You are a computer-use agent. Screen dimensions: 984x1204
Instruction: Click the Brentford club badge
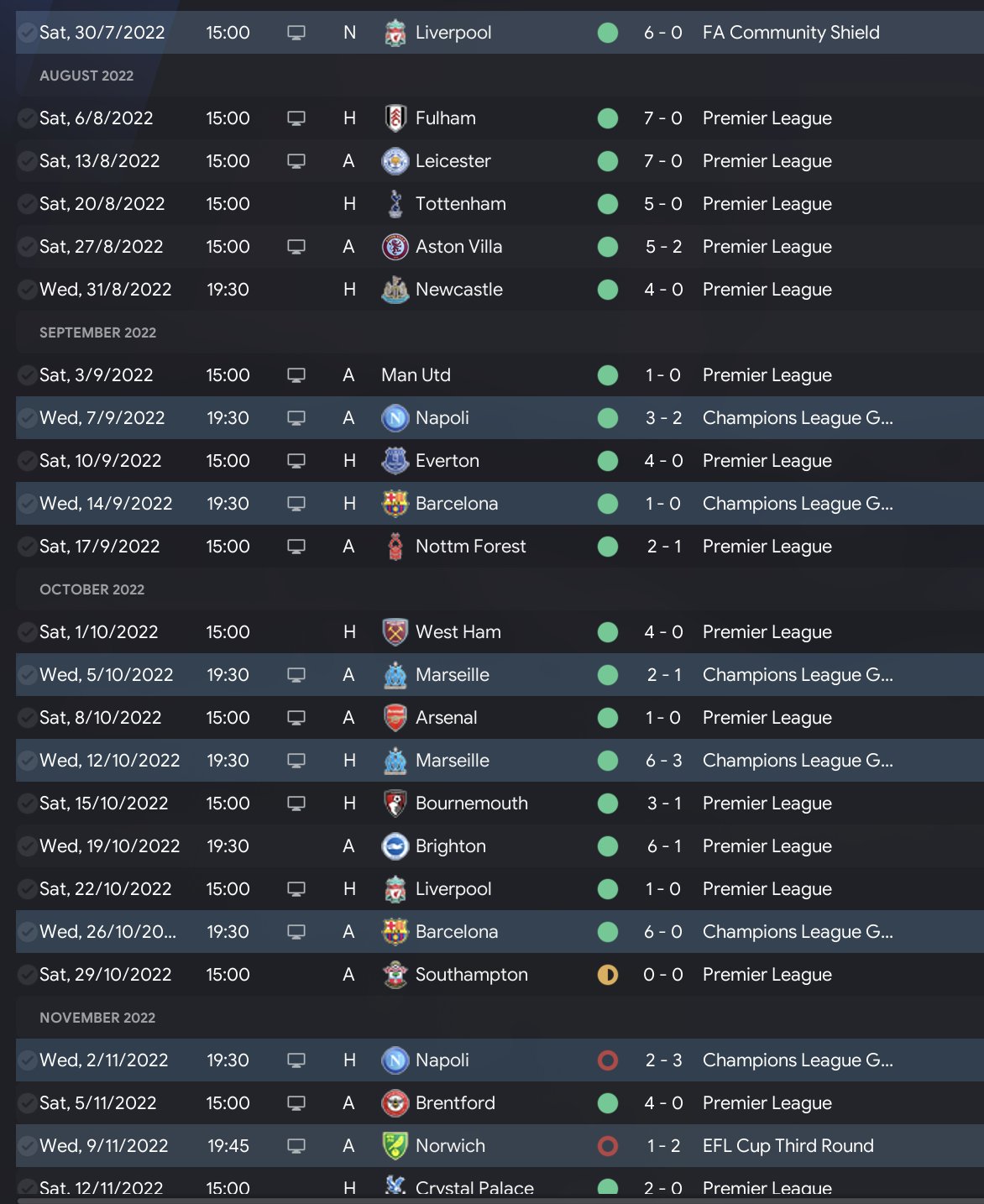click(x=395, y=1103)
